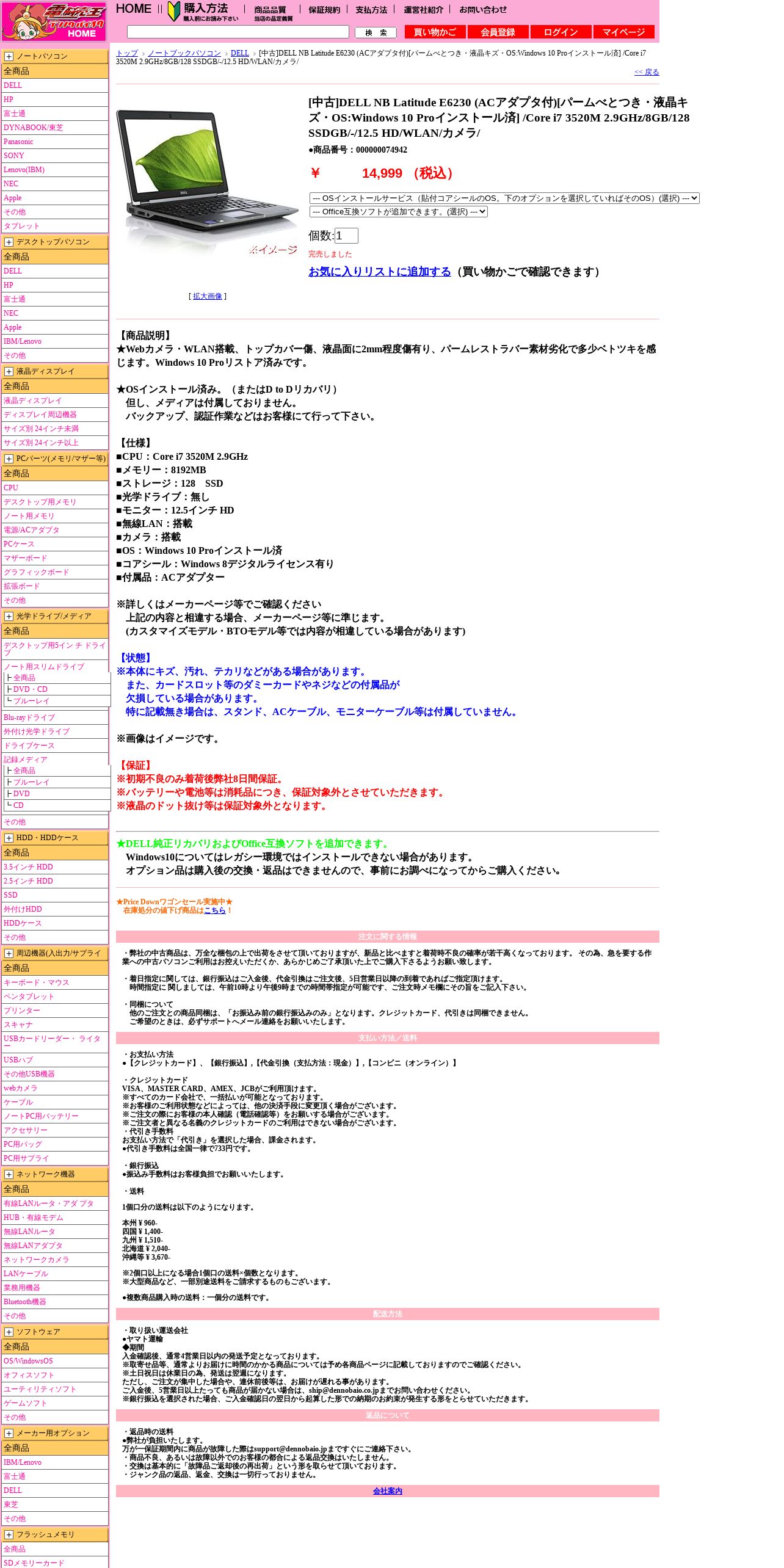Expand the ソフトウェア plus icon
Screen dimensions: 784x1568
[x=9, y=1332]
